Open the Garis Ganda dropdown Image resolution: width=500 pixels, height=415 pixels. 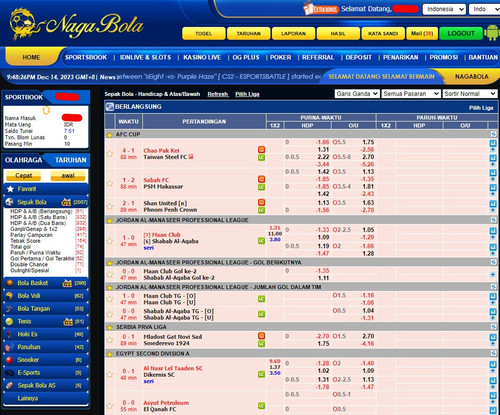(357, 94)
